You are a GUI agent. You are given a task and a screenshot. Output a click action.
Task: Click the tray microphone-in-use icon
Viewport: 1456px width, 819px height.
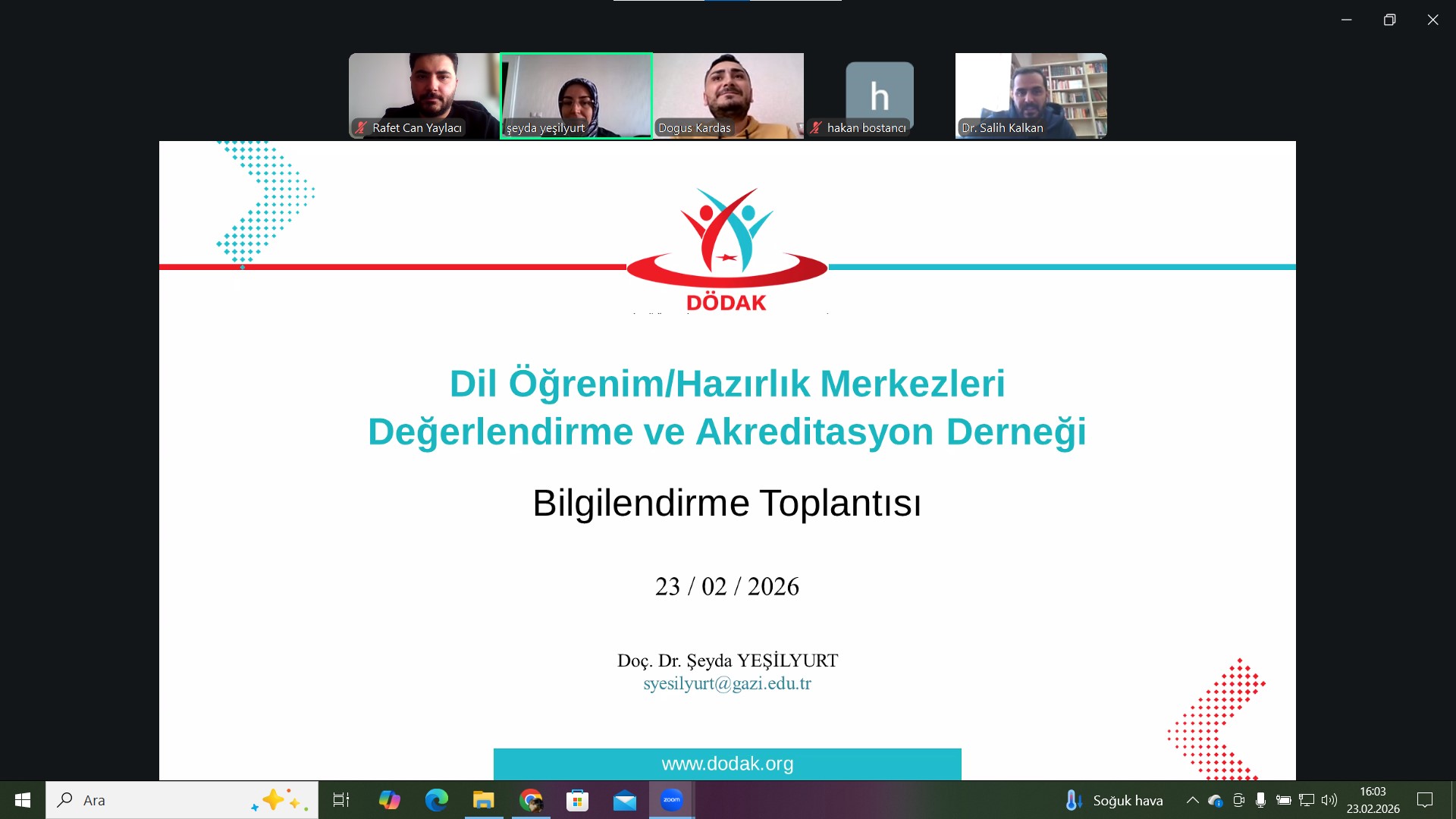[x=1260, y=800]
